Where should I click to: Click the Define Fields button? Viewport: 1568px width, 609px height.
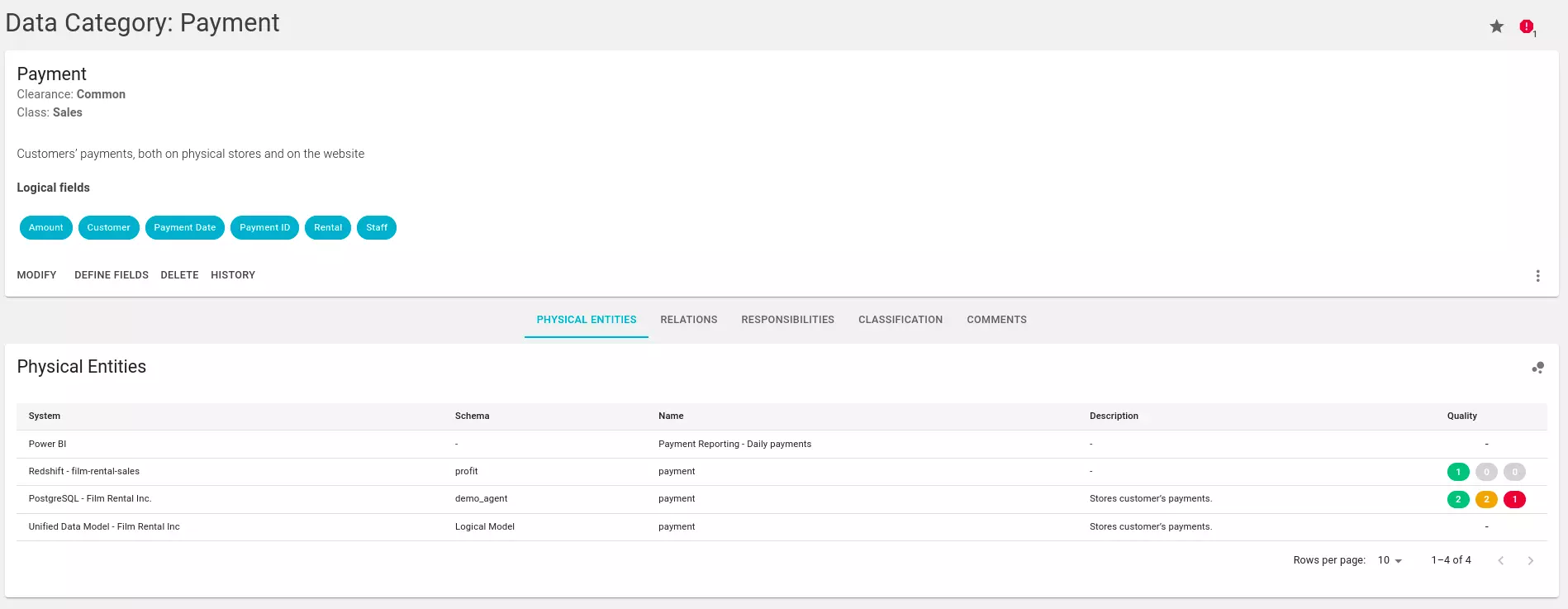point(112,275)
